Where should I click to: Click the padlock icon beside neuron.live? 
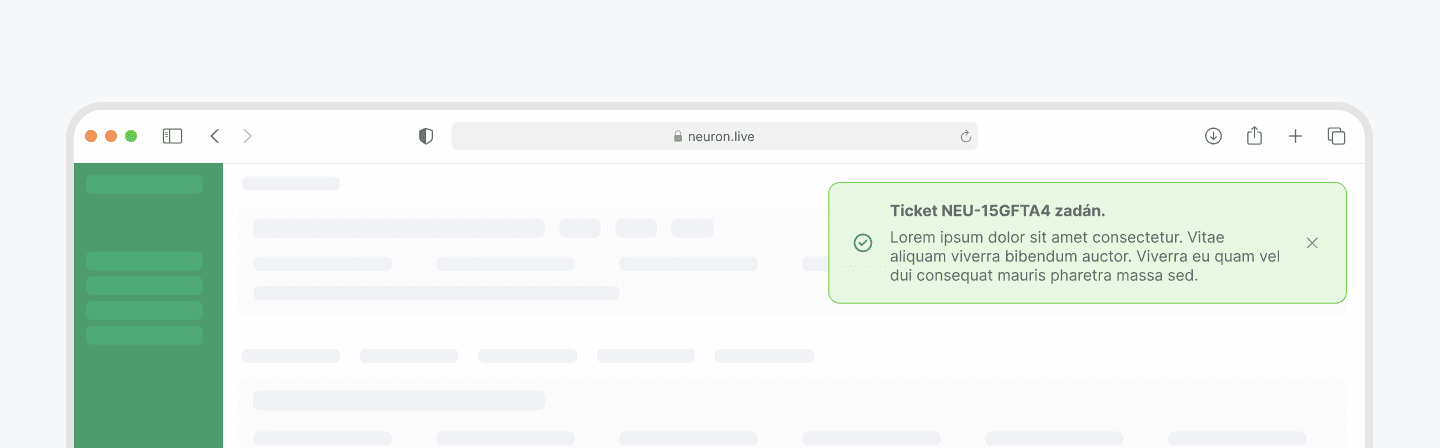677,136
